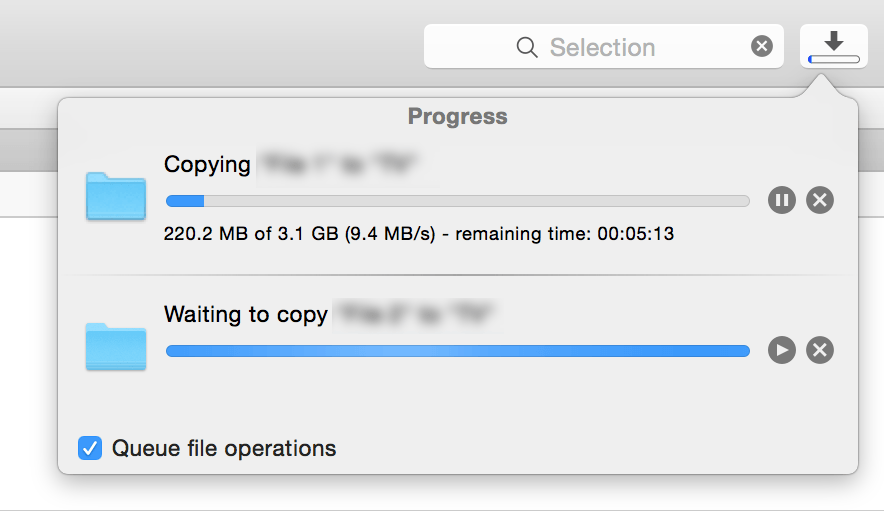The image size is (884, 522).
Task: Click the folder icon beside Copying
Action: tap(116, 195)
